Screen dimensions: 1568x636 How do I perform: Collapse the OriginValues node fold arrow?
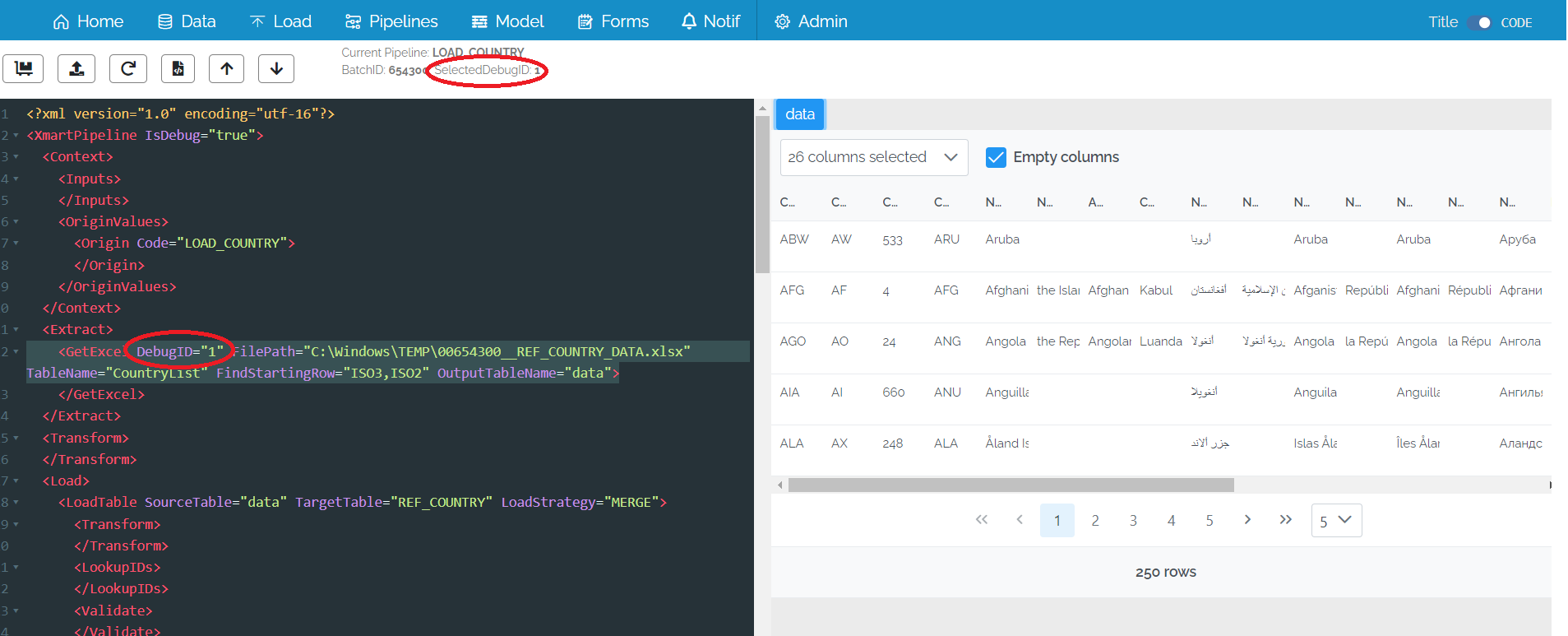tap(16, 221)
